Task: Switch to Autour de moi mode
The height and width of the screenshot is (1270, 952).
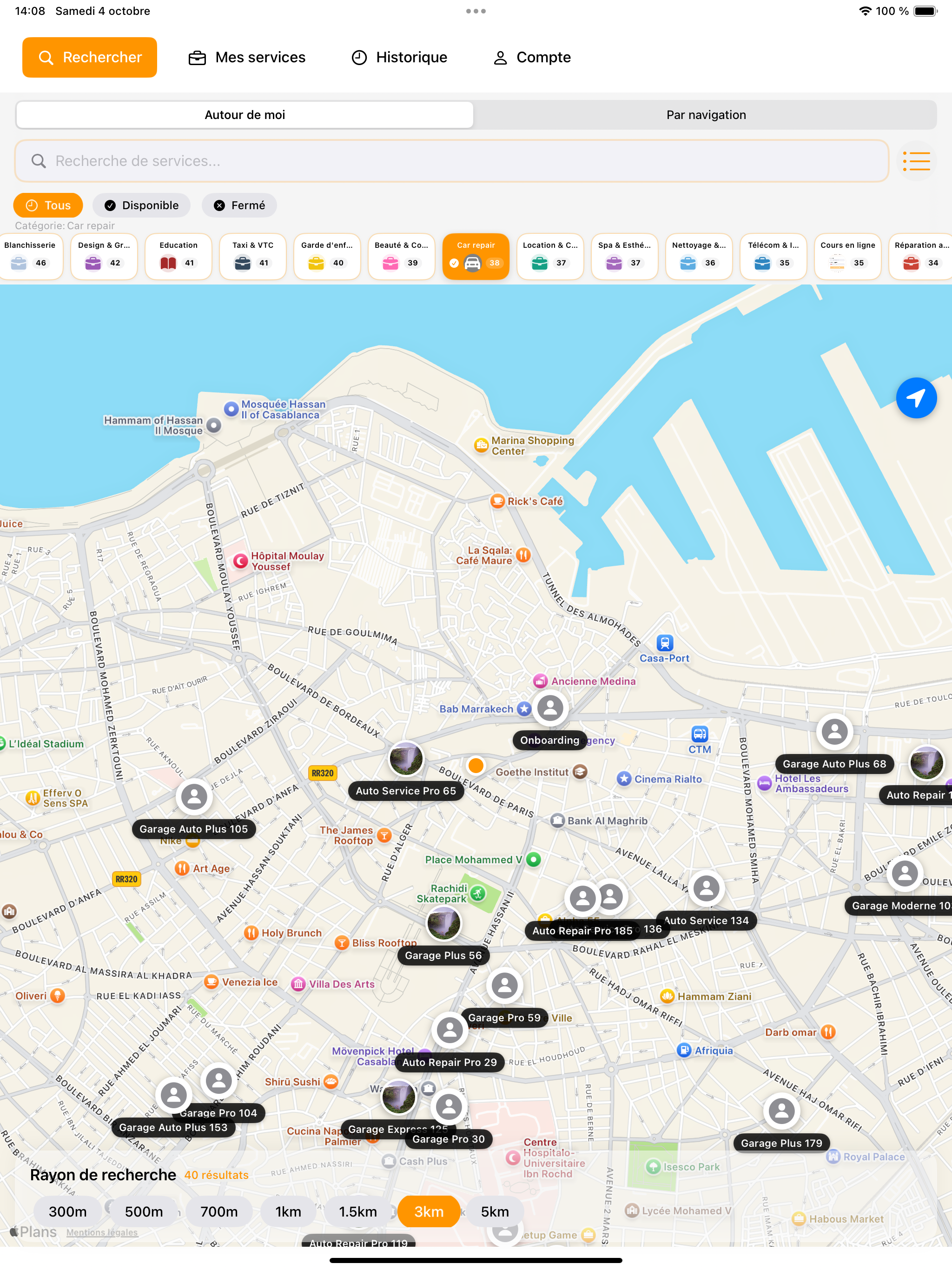Action: (x=245, y=115)
